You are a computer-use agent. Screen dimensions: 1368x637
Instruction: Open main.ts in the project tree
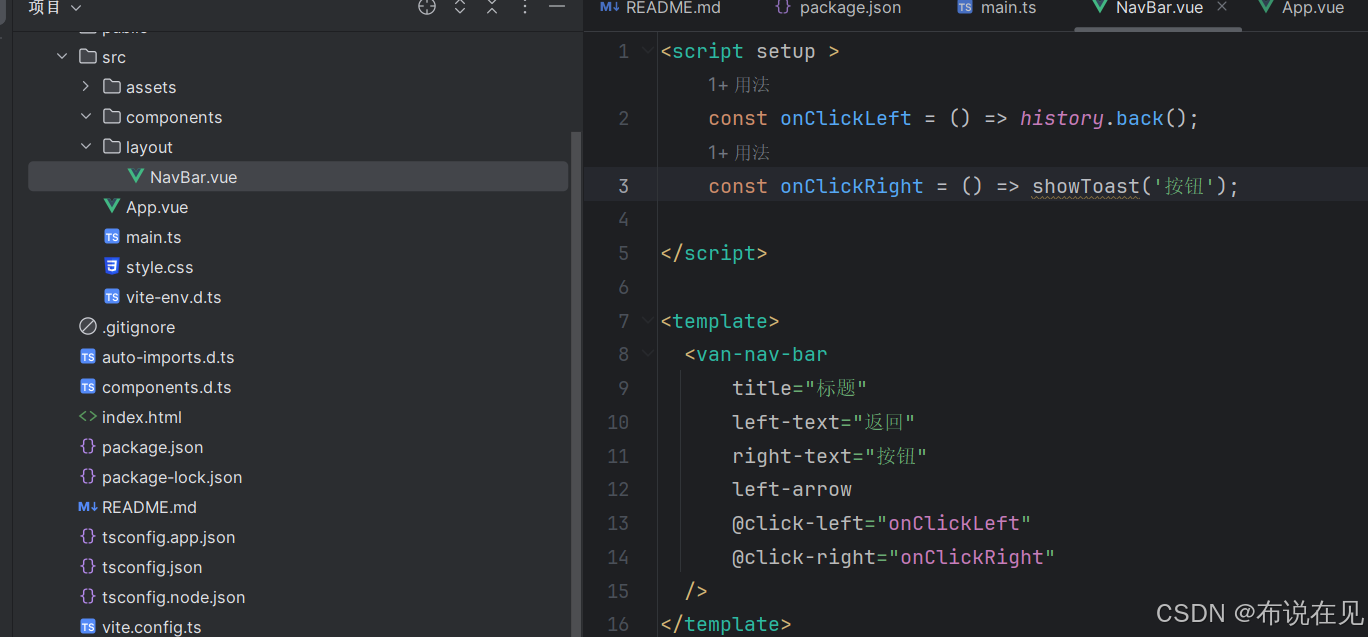pos(153,237)
